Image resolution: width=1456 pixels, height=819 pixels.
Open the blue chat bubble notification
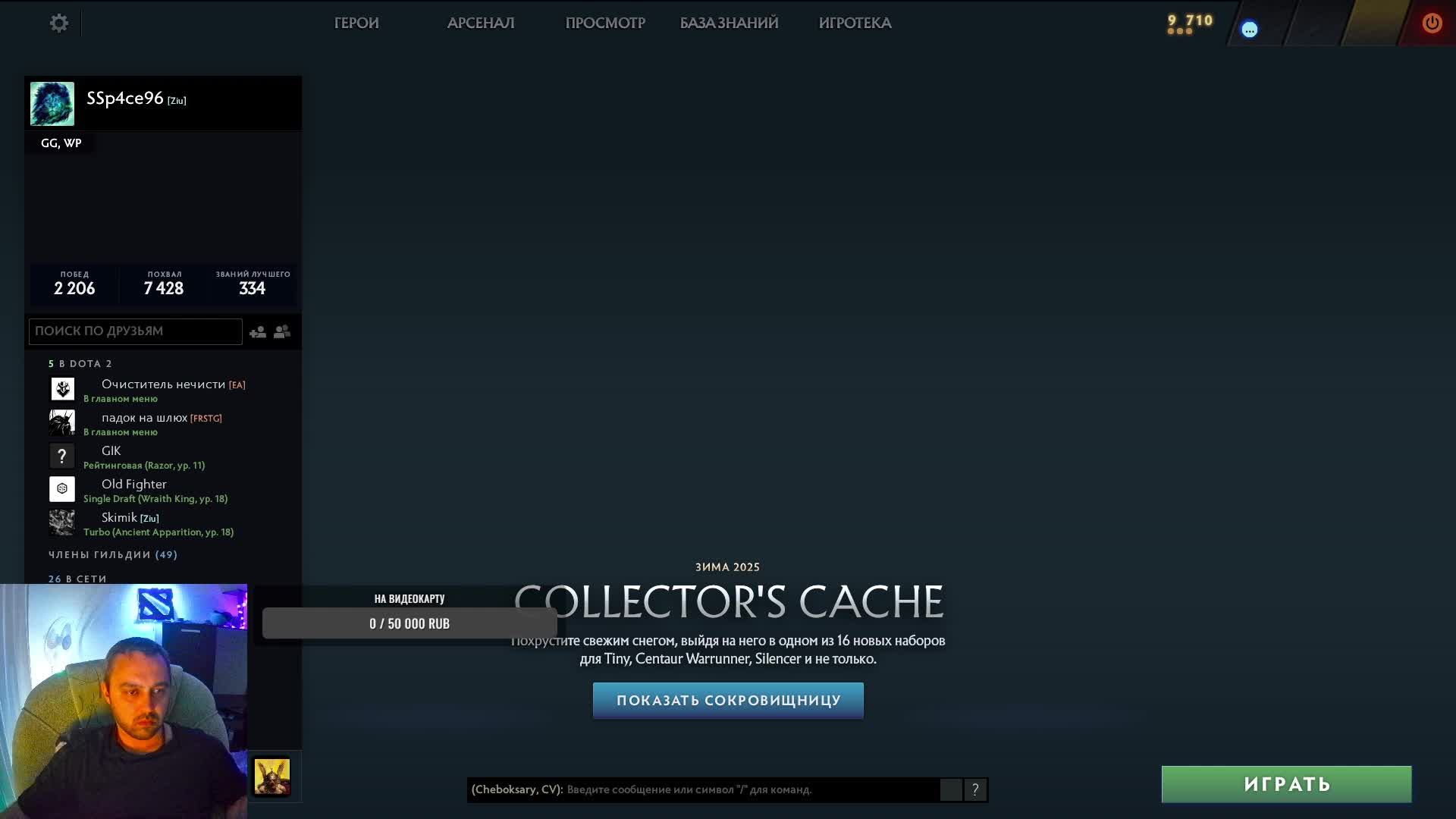[1249, 30]
